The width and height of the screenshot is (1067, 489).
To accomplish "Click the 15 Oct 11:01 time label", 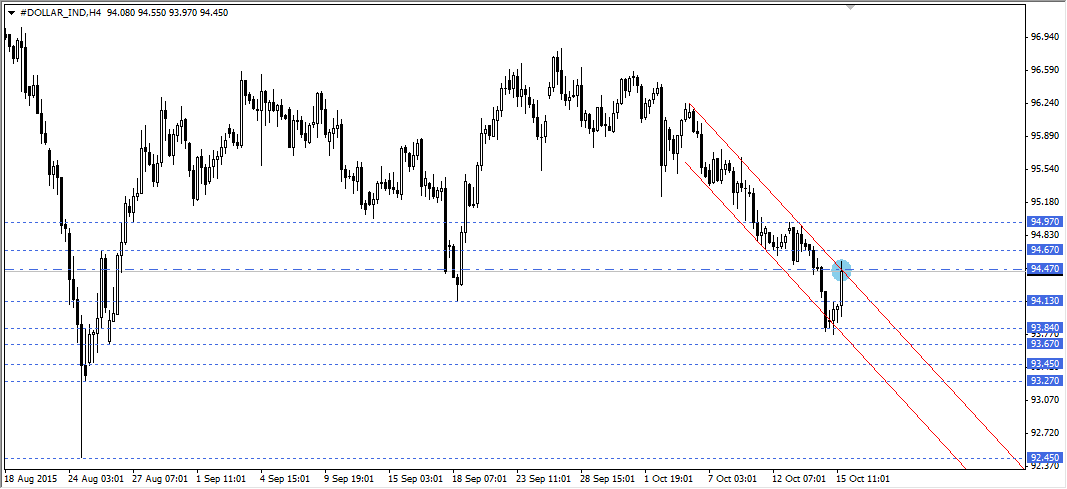I will click(x=862, y=479).
